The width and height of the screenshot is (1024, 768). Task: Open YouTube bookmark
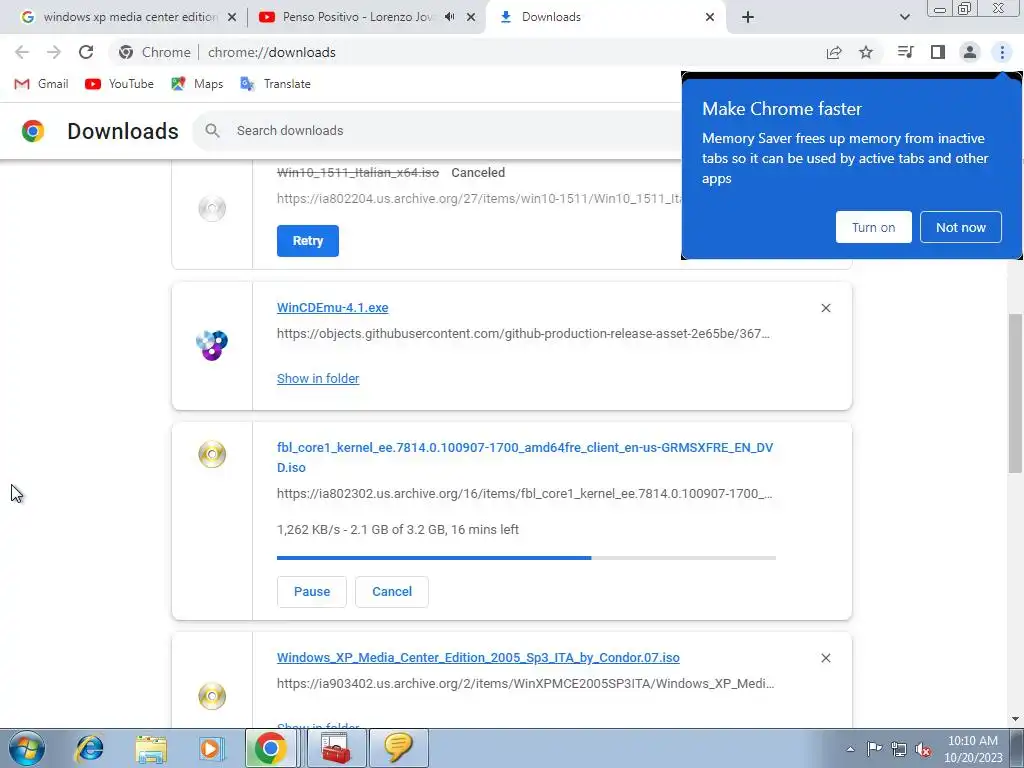[x=120, y=84]
